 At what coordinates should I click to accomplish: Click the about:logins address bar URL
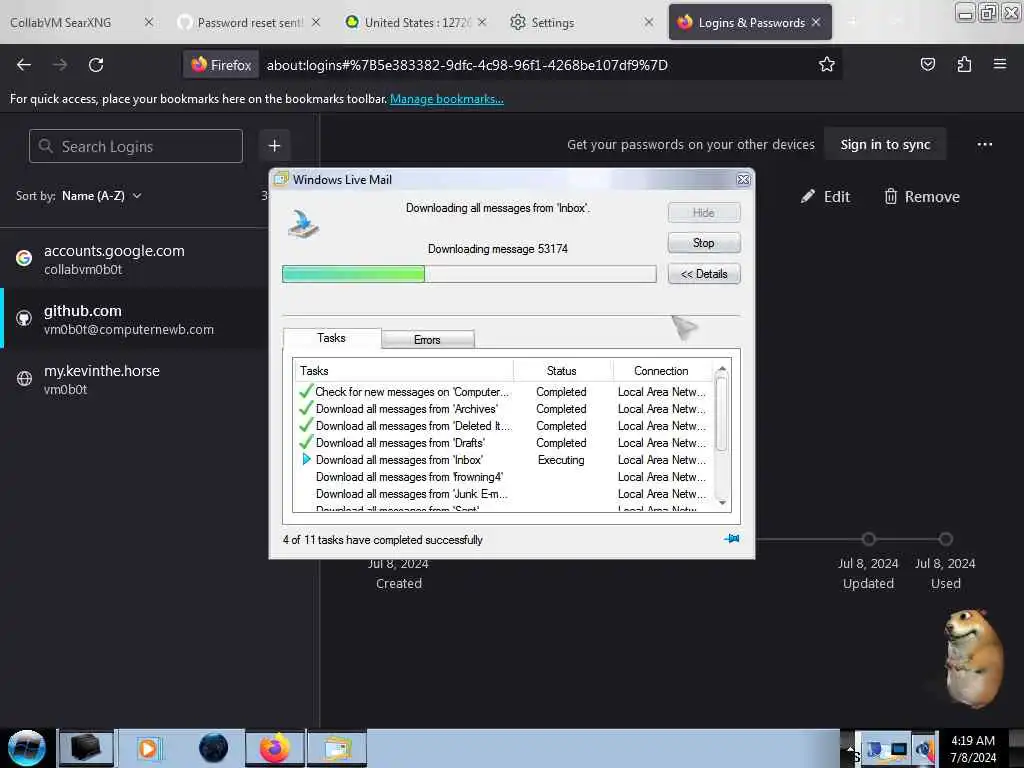(467, 65)
